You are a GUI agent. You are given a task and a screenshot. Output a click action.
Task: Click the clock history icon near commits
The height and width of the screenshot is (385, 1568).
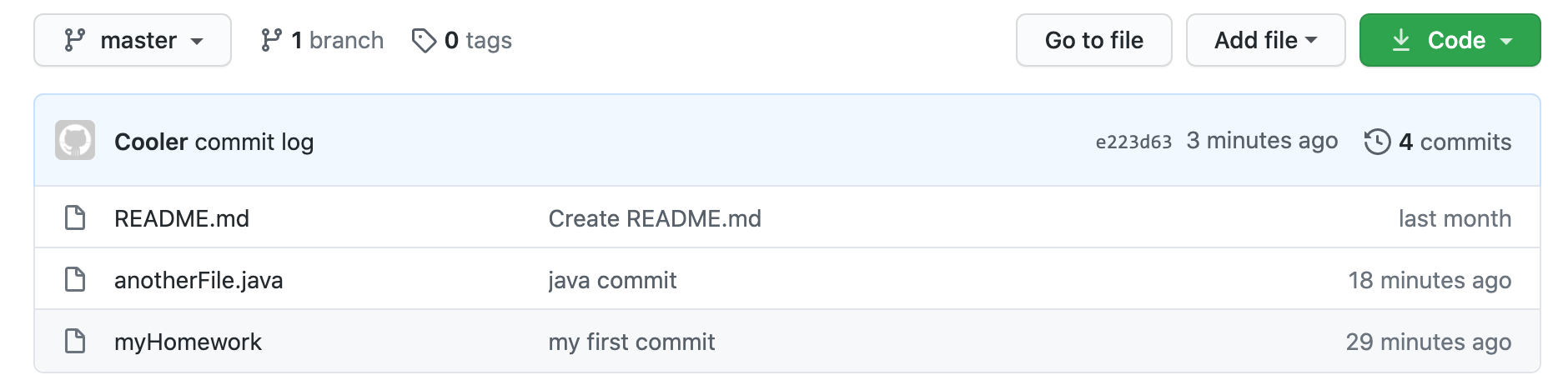coord(1377,142)
